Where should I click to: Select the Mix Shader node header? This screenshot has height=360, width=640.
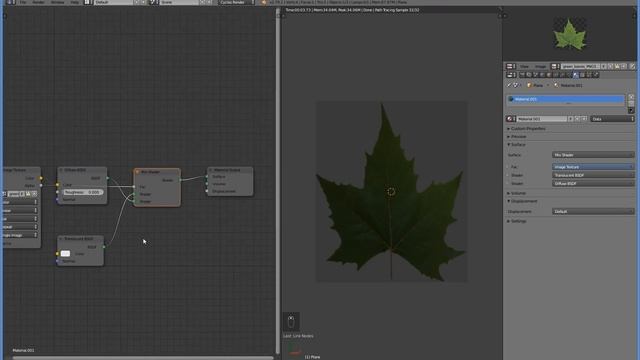(157, 172)
